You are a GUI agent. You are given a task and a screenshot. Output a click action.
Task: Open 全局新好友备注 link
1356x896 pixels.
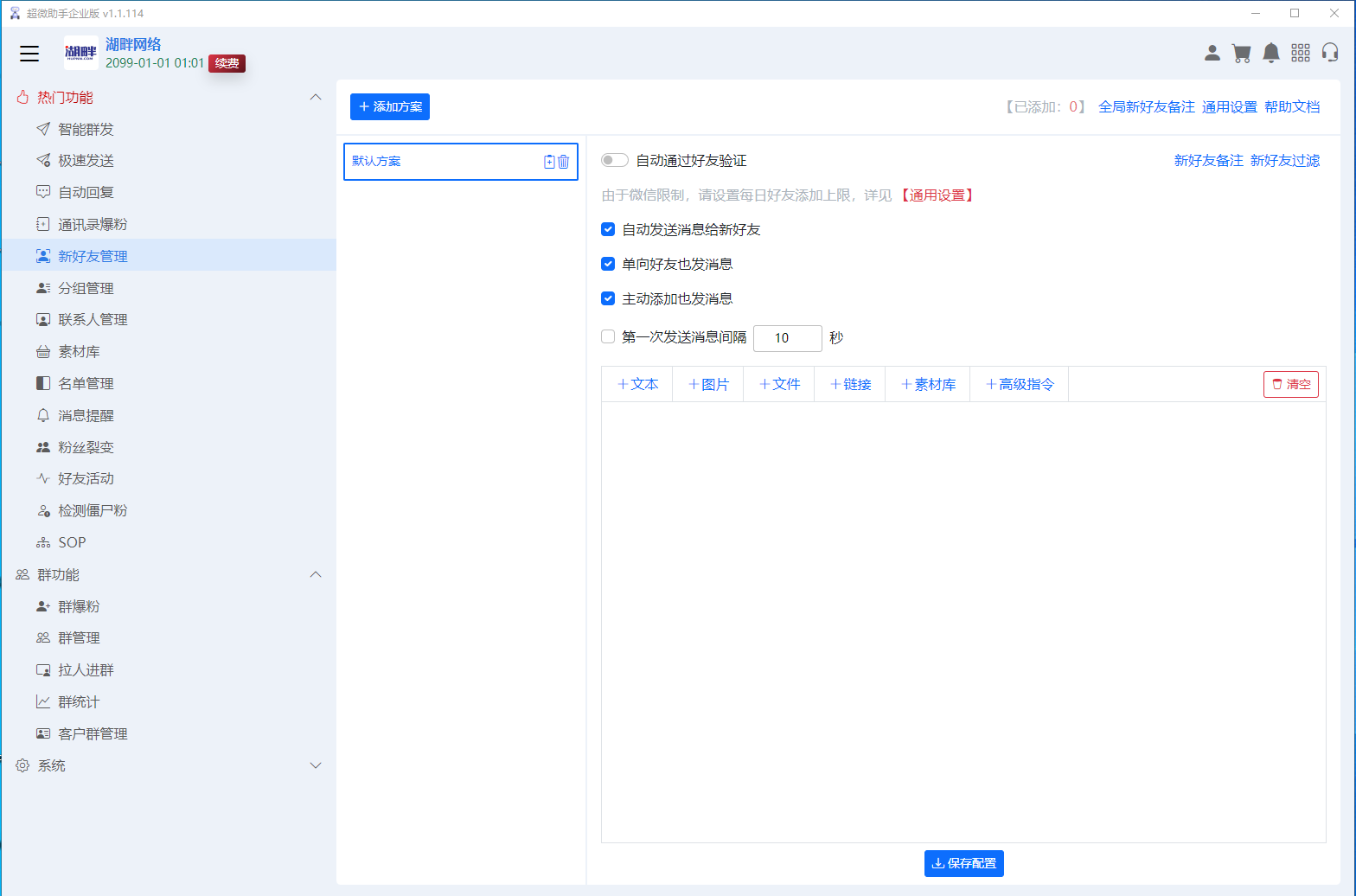pos(1147,107)
